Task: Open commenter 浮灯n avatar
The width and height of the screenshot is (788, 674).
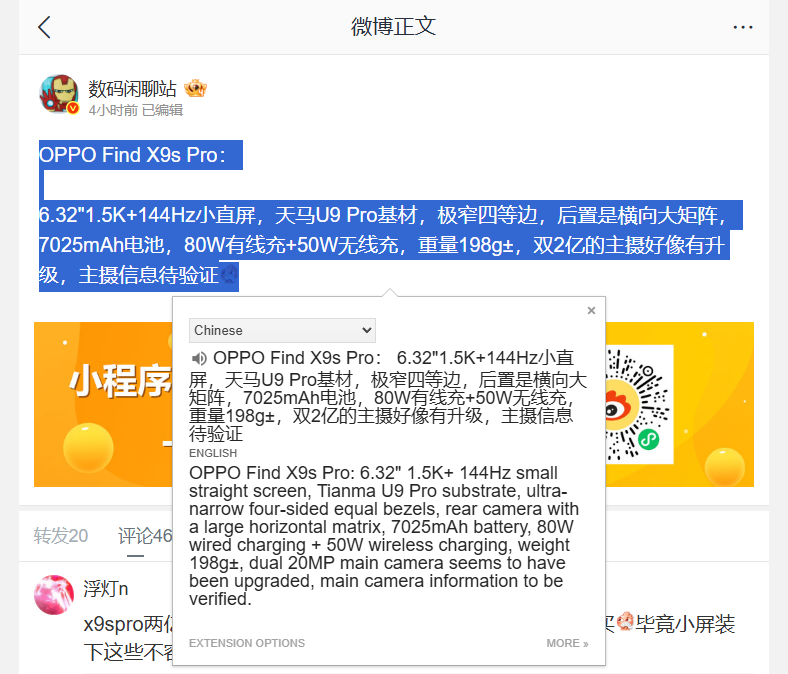Action: pos(54,595)
